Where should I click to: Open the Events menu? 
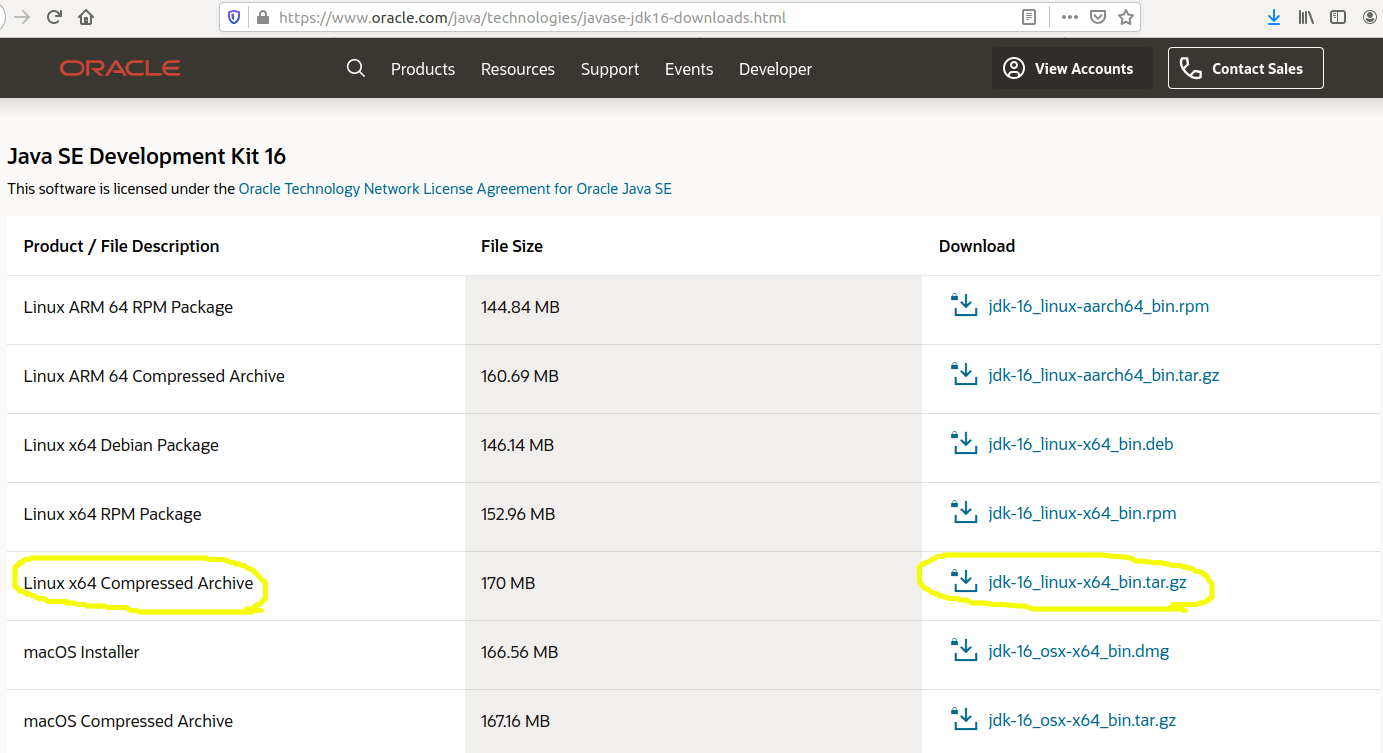[x=689, y=69]
